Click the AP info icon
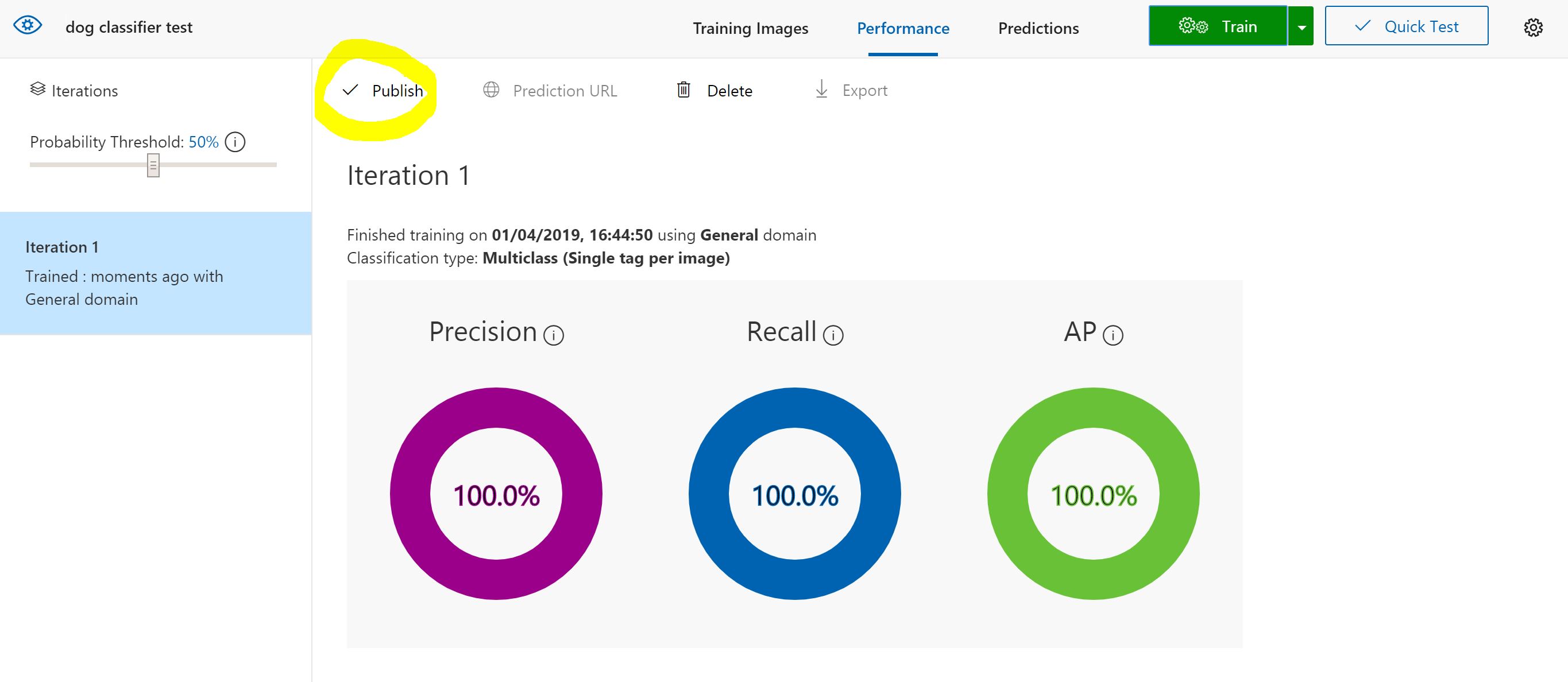1568x682 pixels. point(1113,335)
